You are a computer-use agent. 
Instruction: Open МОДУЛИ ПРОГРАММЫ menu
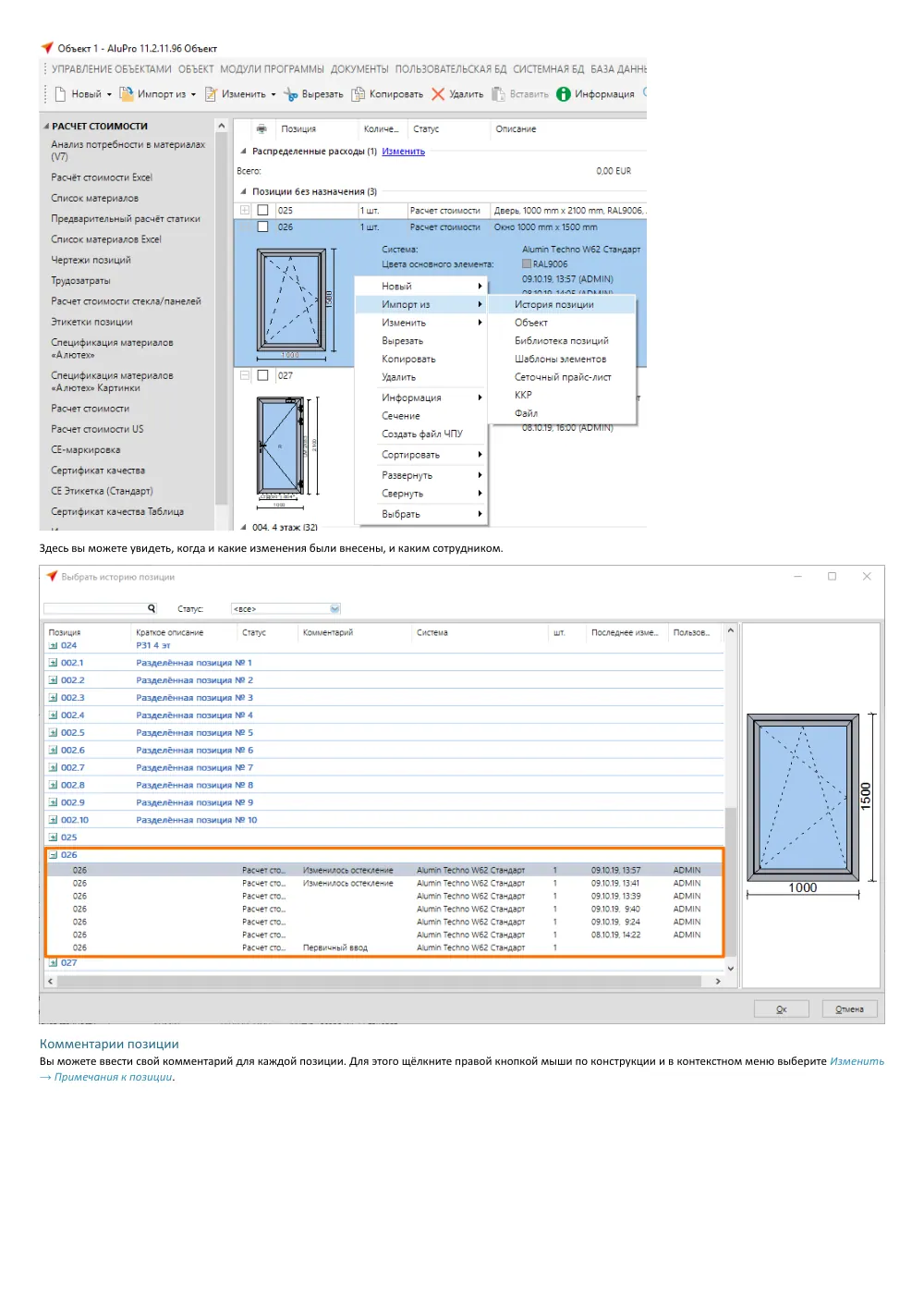pyautogui.click(x=272, y=69)
